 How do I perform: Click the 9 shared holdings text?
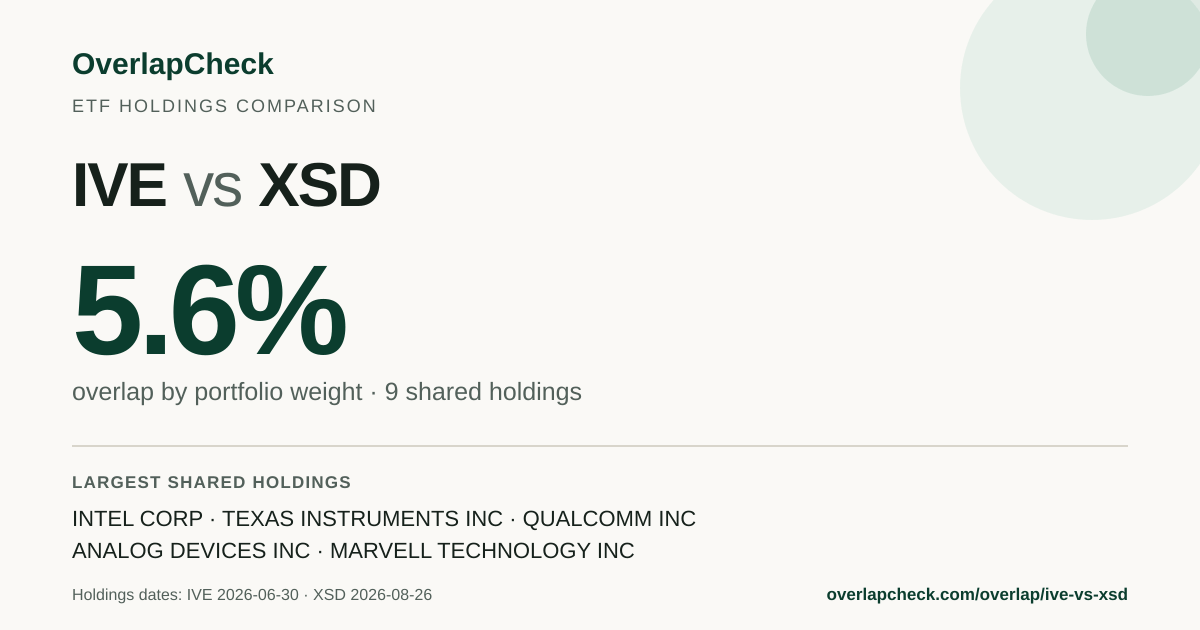(483, 392)
